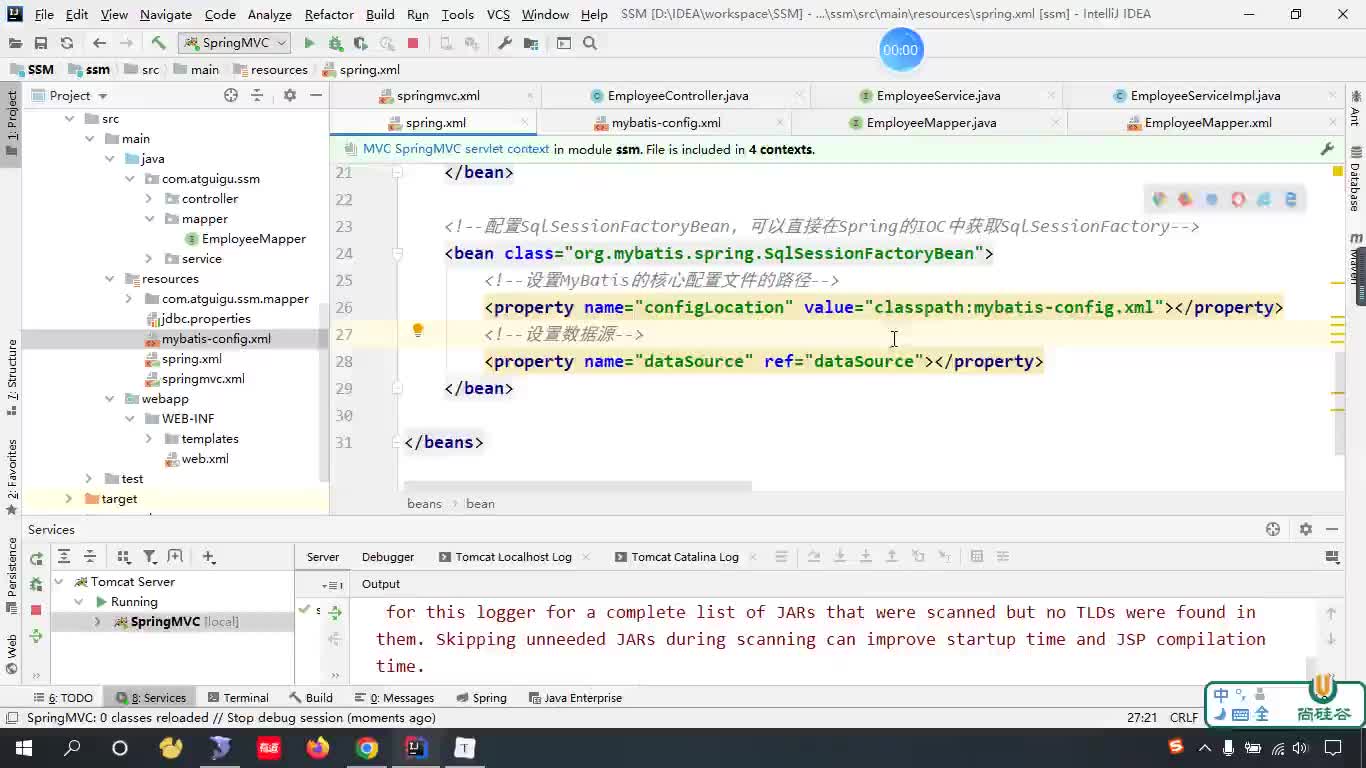The height and width of the screenshot is (768, 1366).
Task: Click red Stop icon in Services sidebar
Action: click(36, 609)
